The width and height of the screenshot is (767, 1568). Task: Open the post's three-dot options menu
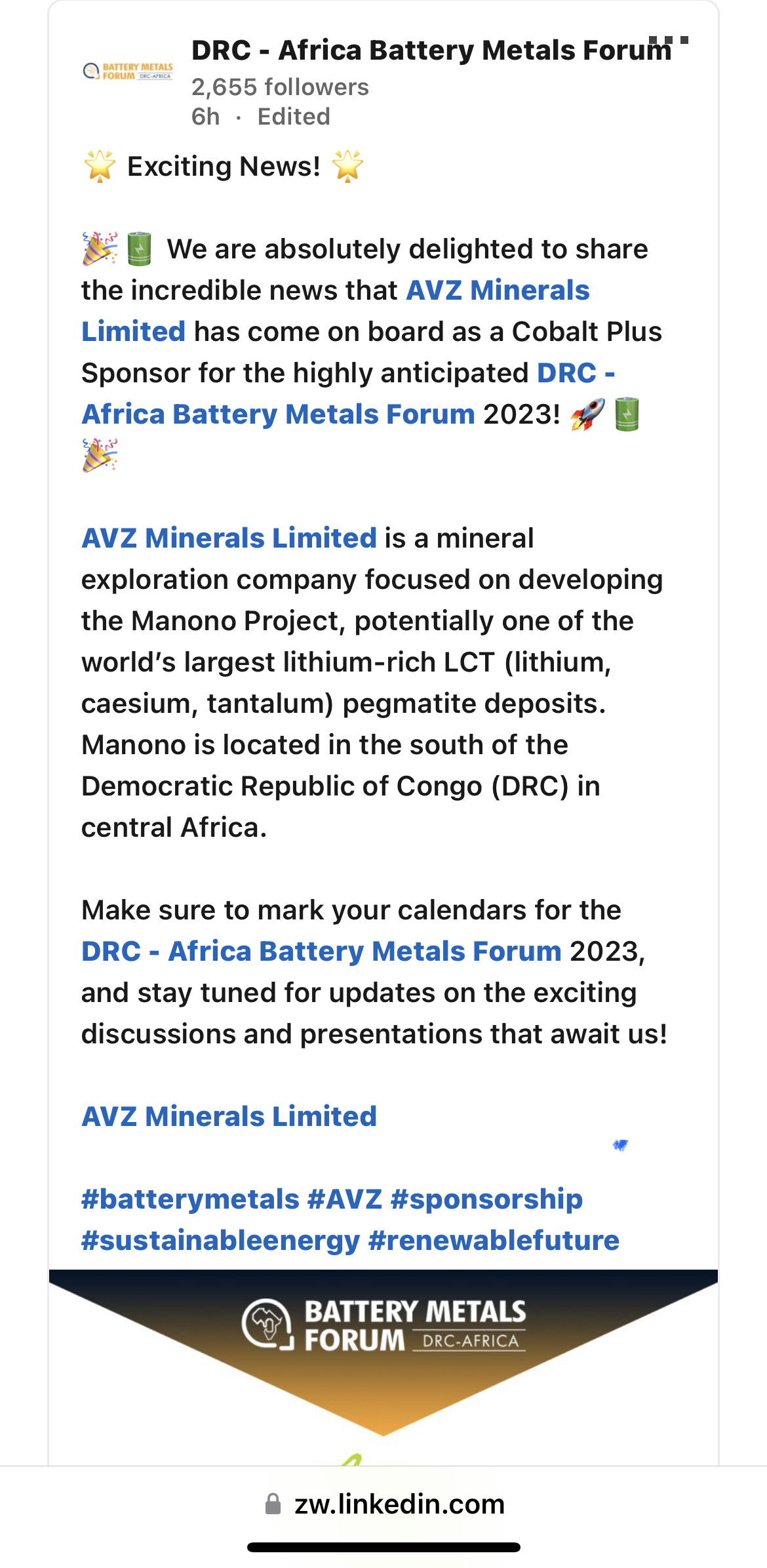(x=669, y=41)
